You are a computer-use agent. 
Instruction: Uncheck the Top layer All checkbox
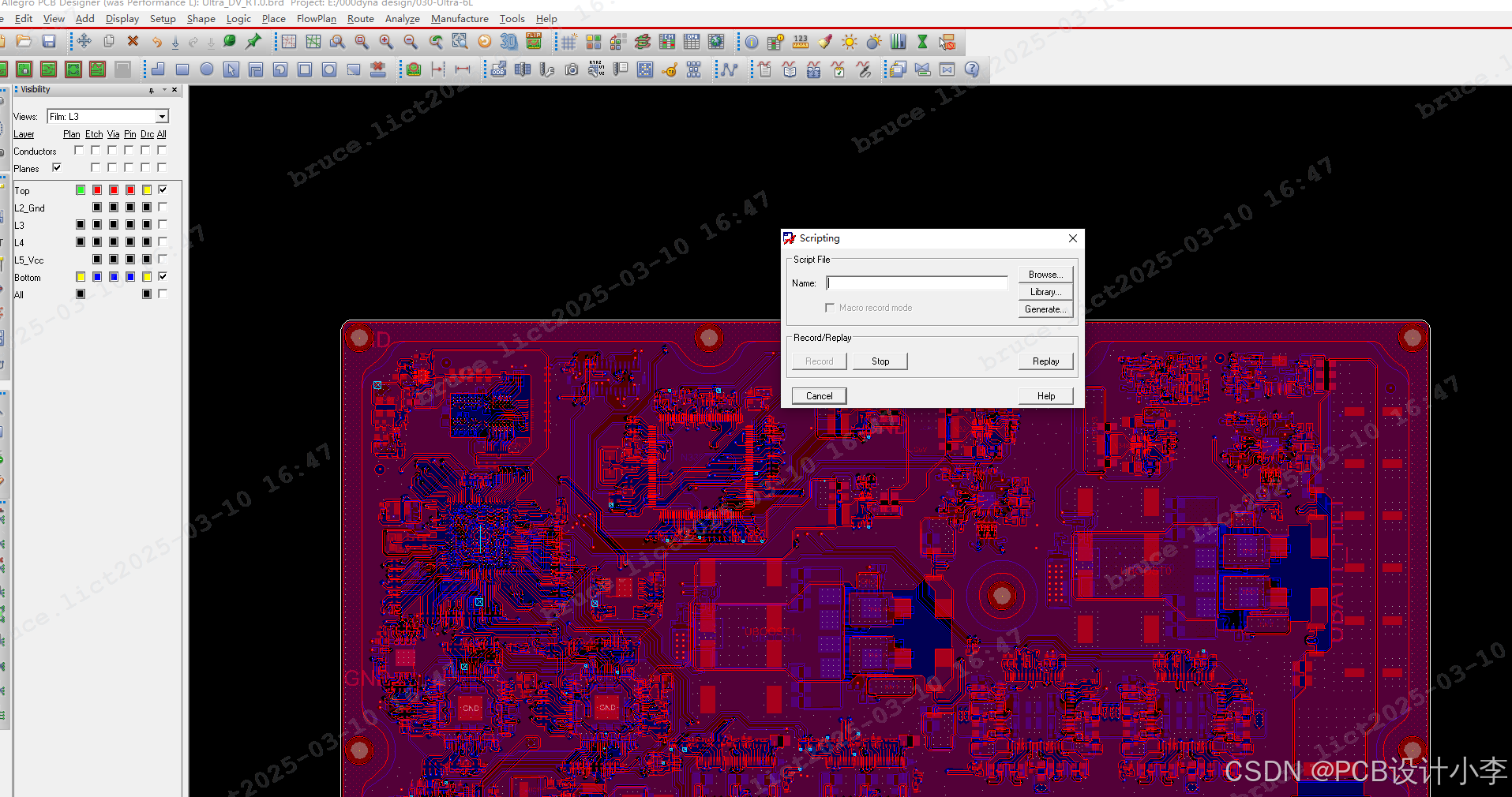tap(163, 189)
